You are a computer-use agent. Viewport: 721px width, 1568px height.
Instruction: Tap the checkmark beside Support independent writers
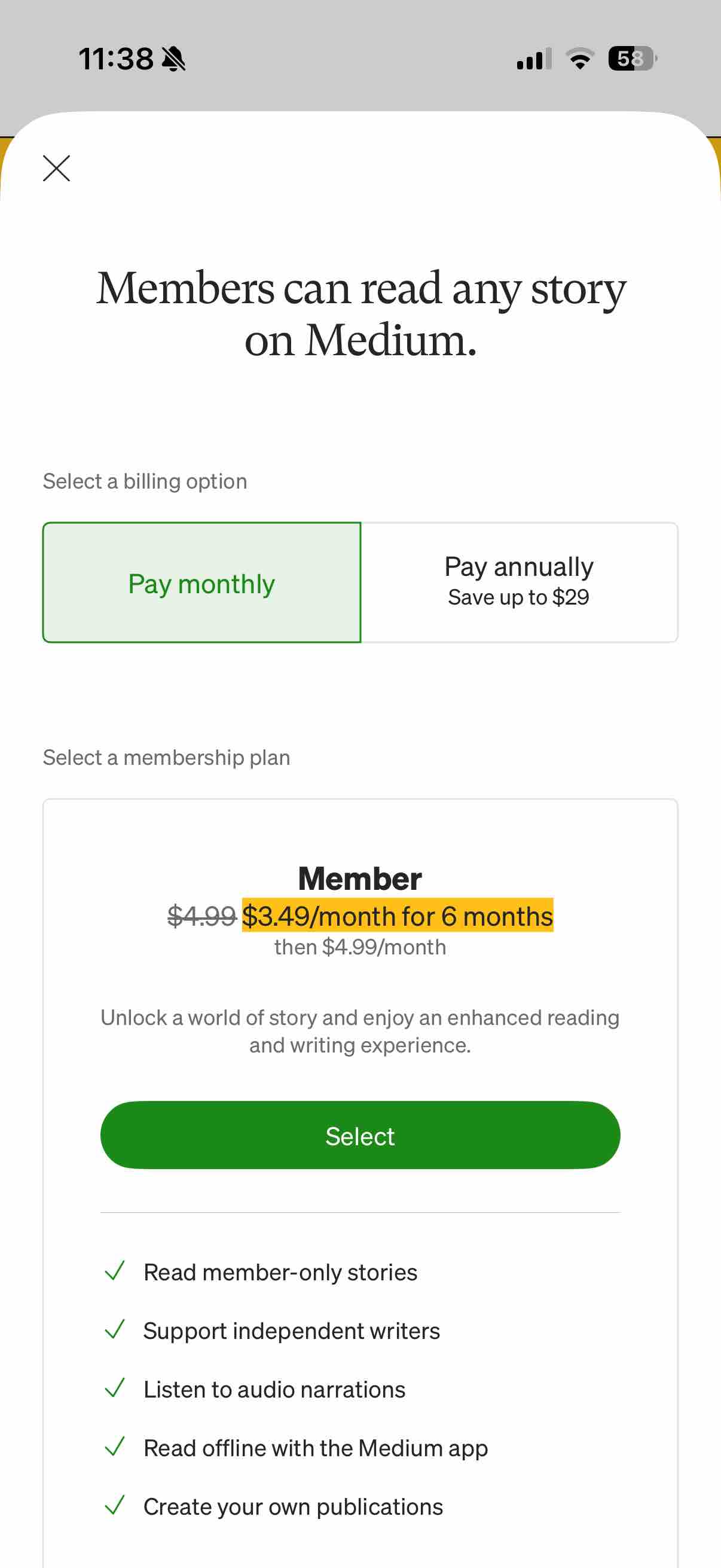115,1329
